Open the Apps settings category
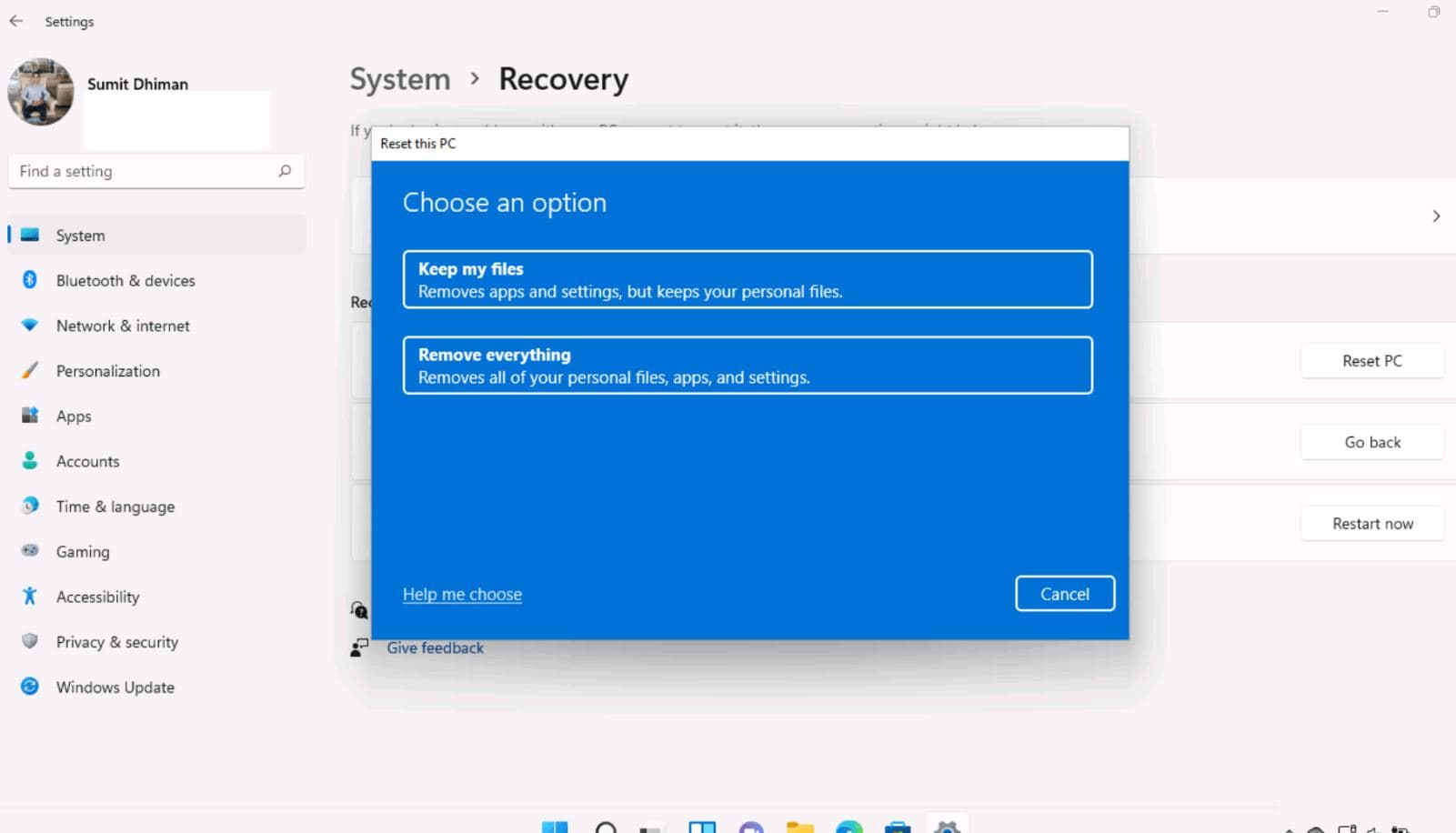The width and height of the screenshot is (1456, 833). tap(74, 416)
